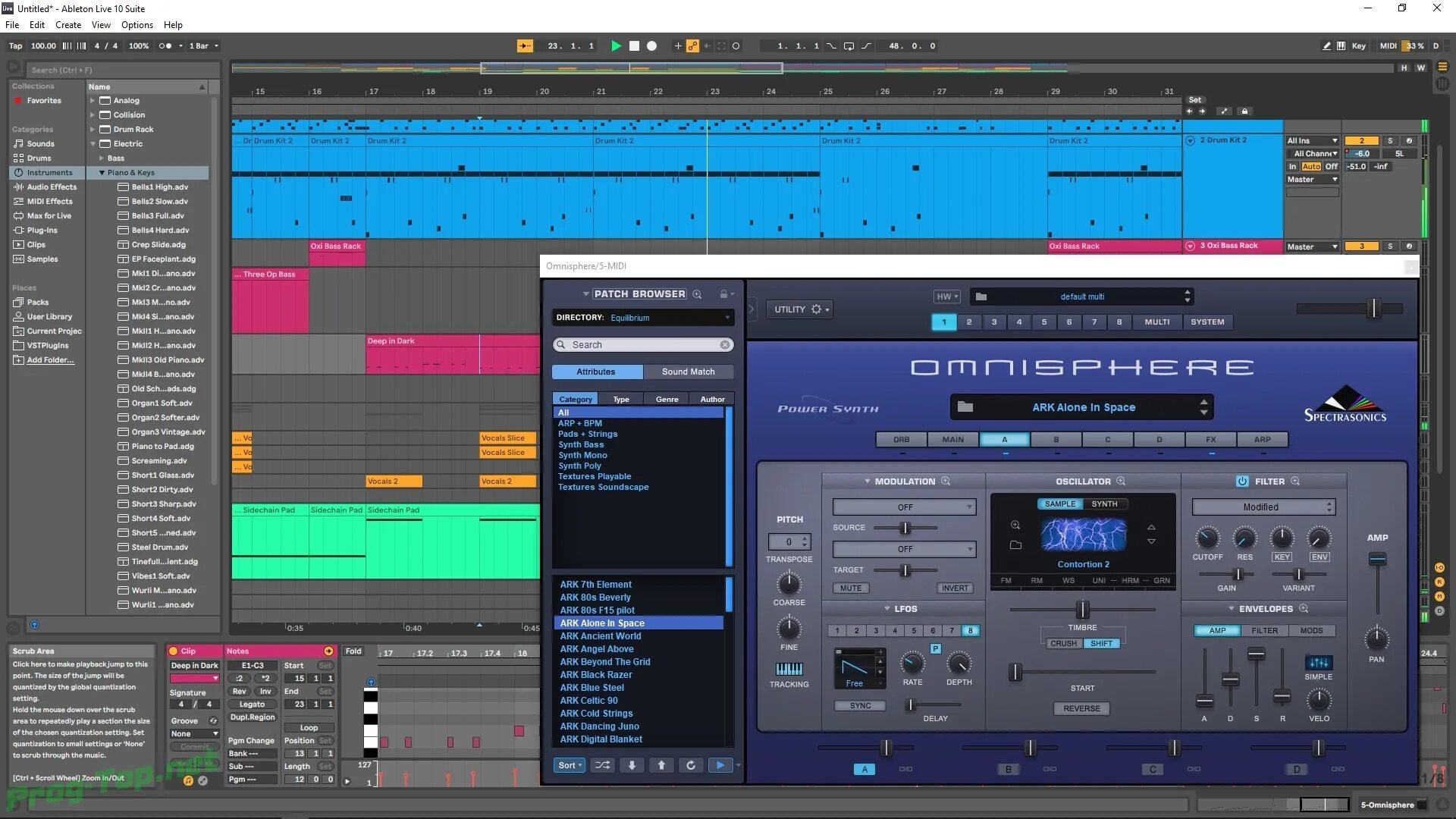Expand the Analog folder
The height and width of the screenshot is (819, 1456).
(93, 101)
